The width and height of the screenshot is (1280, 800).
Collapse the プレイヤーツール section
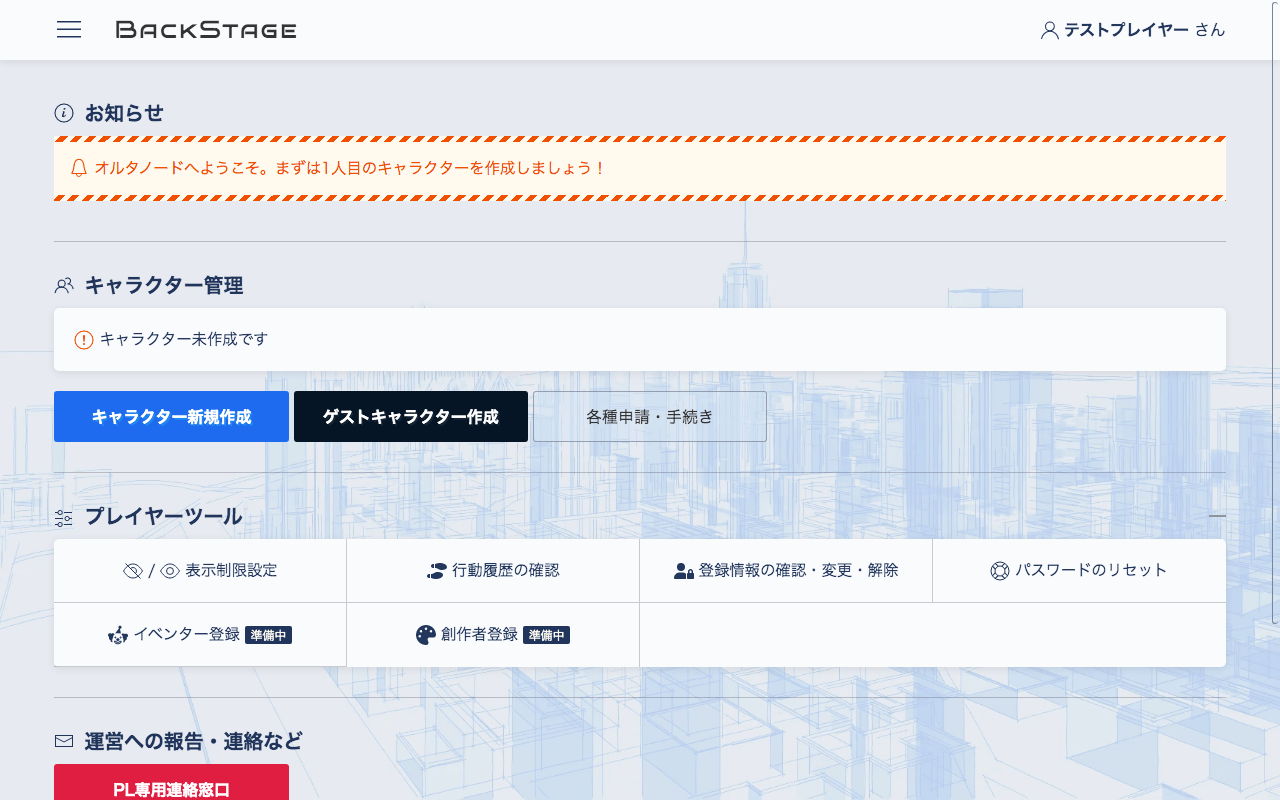[x=1217, y=516]
